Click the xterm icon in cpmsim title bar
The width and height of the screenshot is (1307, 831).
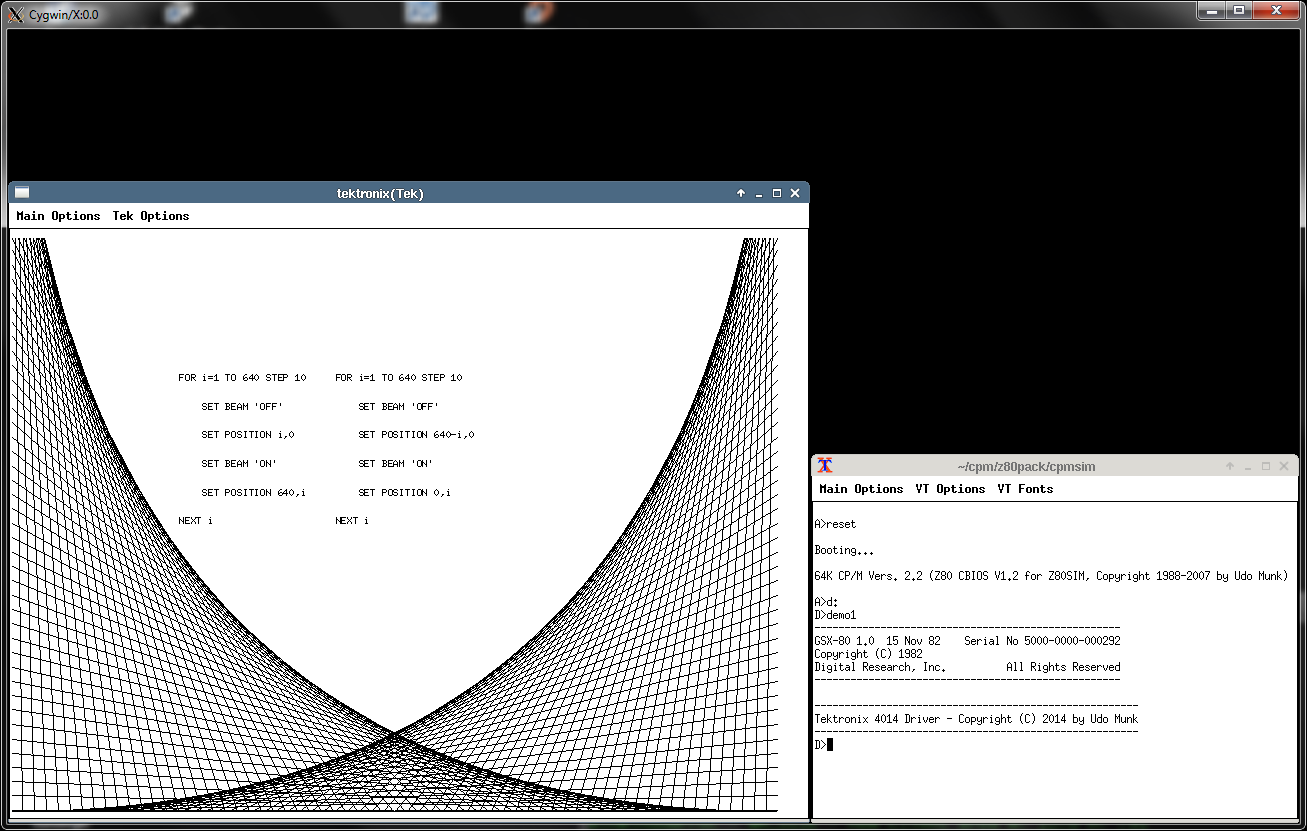[x=825, y=466]
